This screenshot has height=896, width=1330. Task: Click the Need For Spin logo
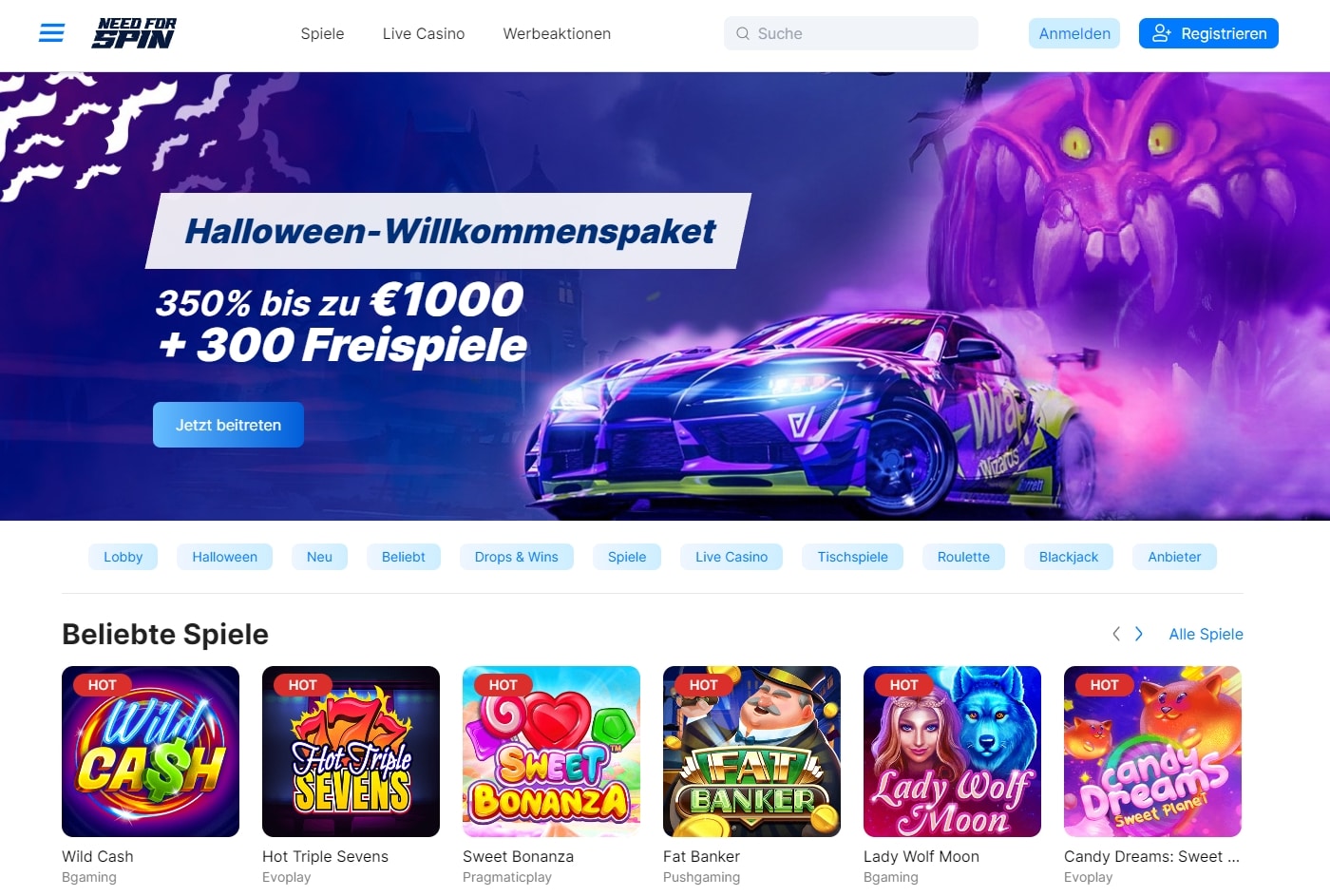134,33
